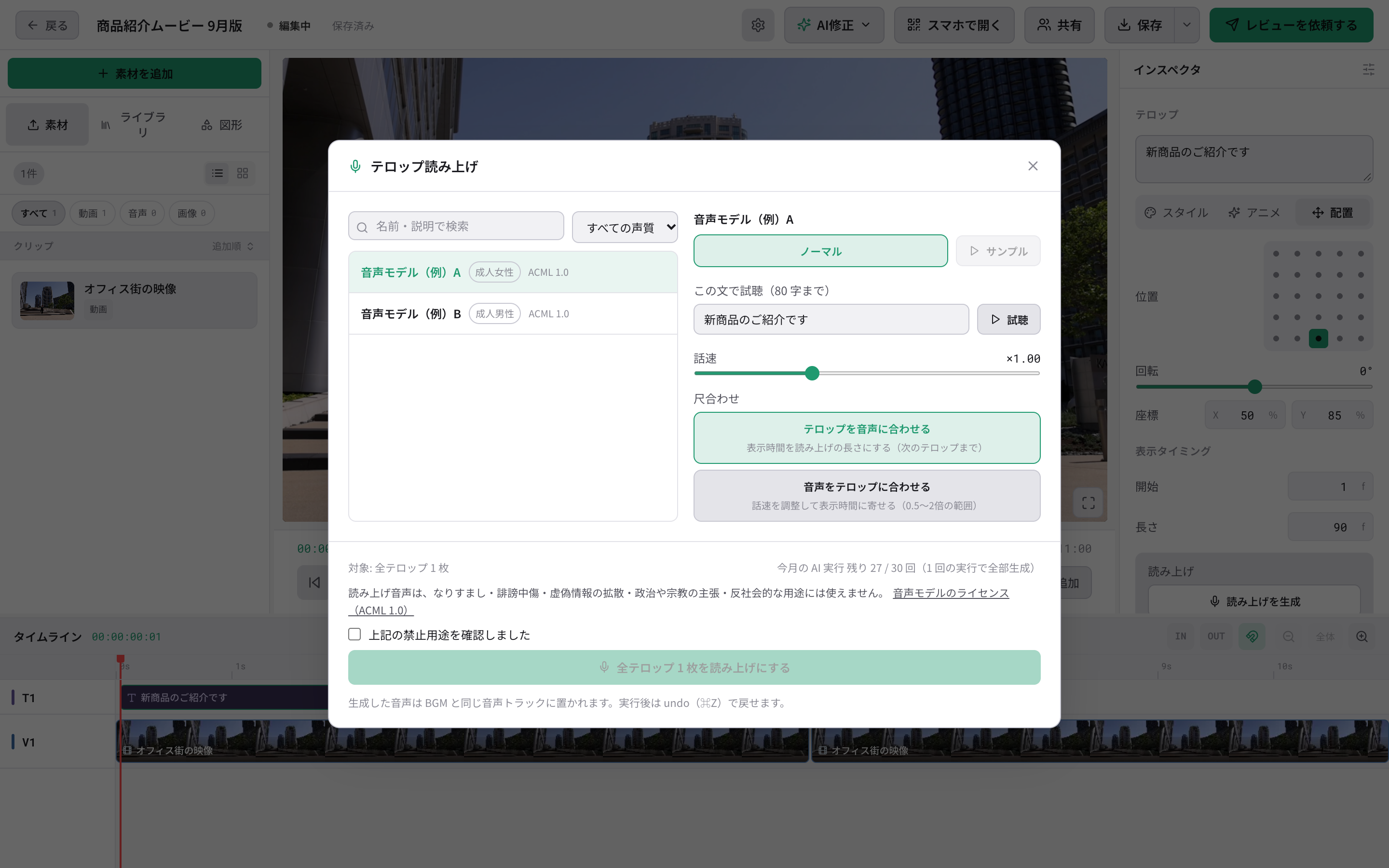Screen dimensions: 1389x868
Task: Open the settings gear in top toolbar
Action: tap(758, 25)
